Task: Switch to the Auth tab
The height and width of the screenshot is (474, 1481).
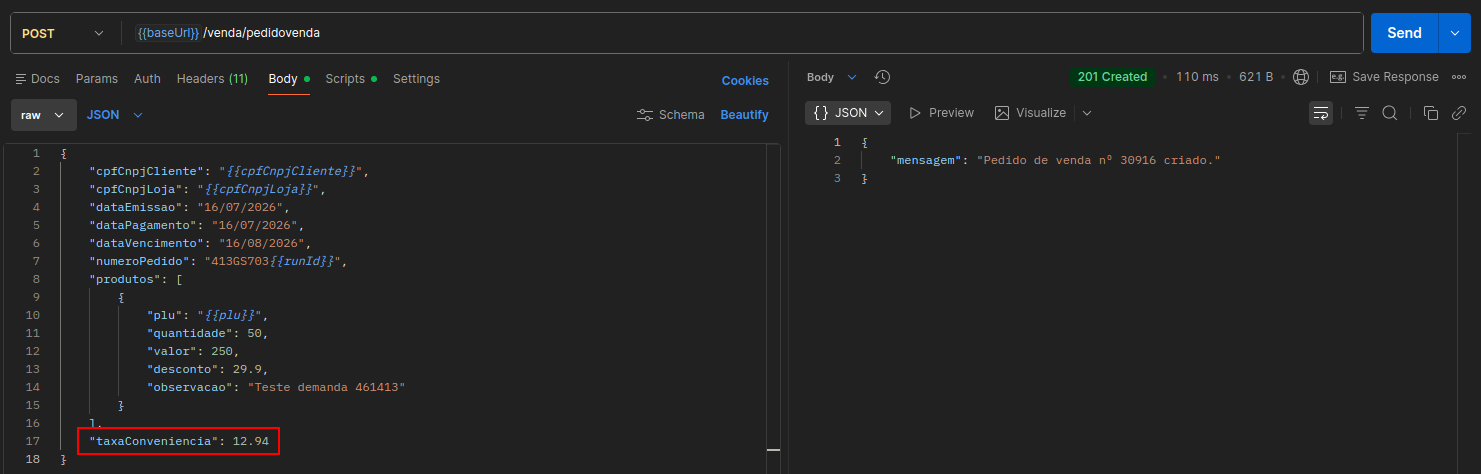Action: point(147,79)
